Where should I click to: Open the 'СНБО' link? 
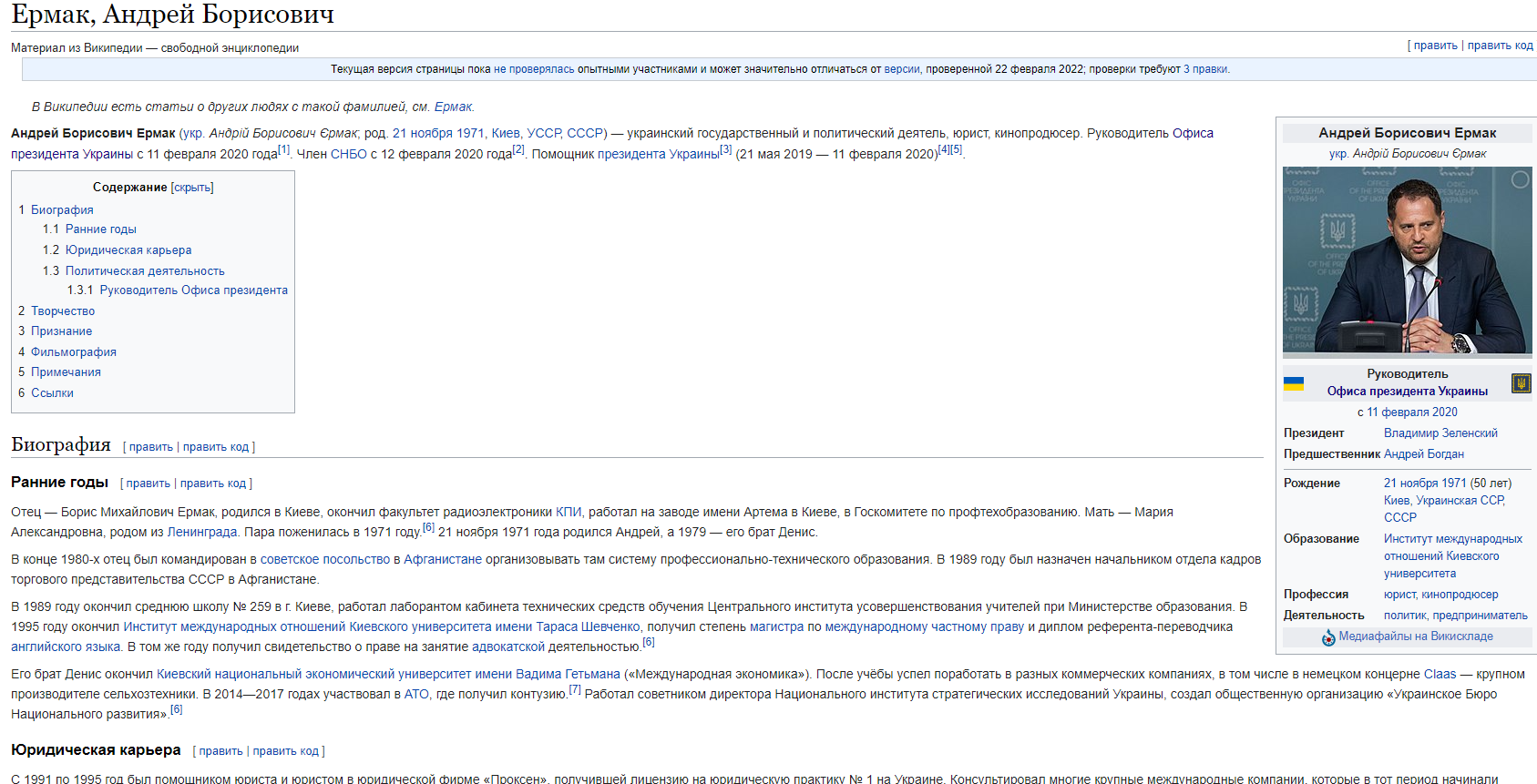[x=349, y=155]
